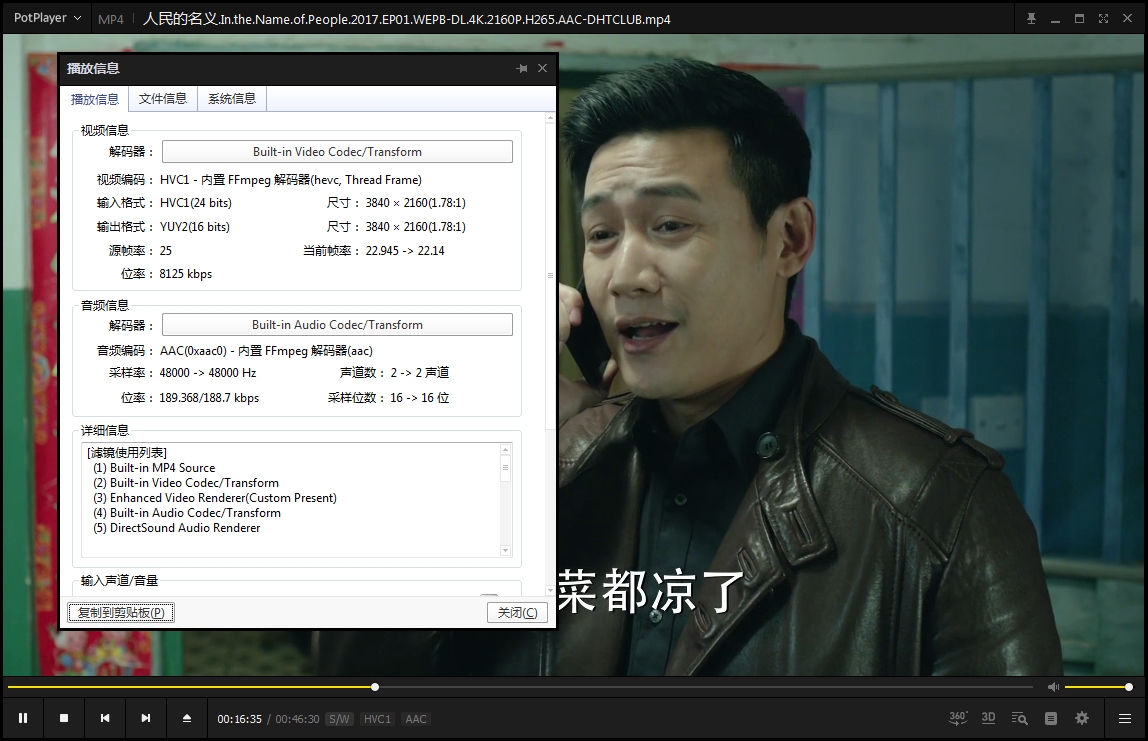Stop the video playback

point(64,718)
